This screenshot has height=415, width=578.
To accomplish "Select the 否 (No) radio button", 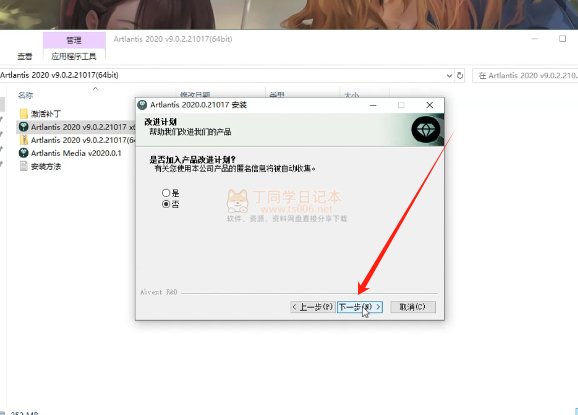I will click(170, 204).
